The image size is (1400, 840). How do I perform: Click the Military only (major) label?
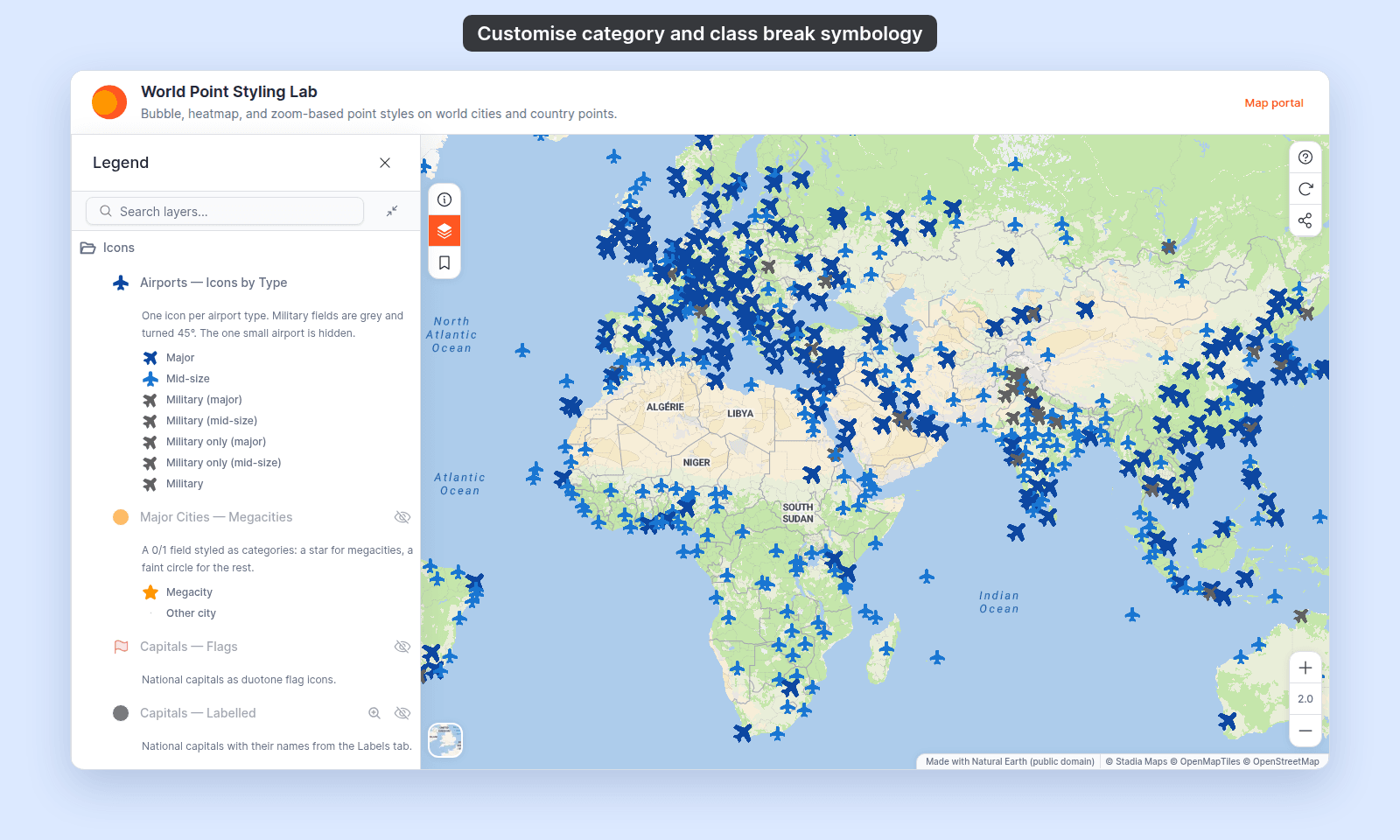216,442
